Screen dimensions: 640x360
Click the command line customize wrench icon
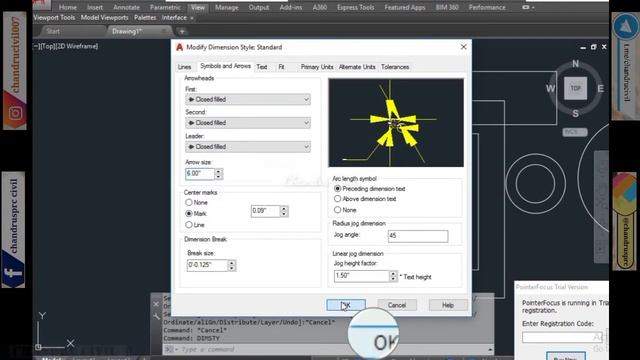coord(156,316)
